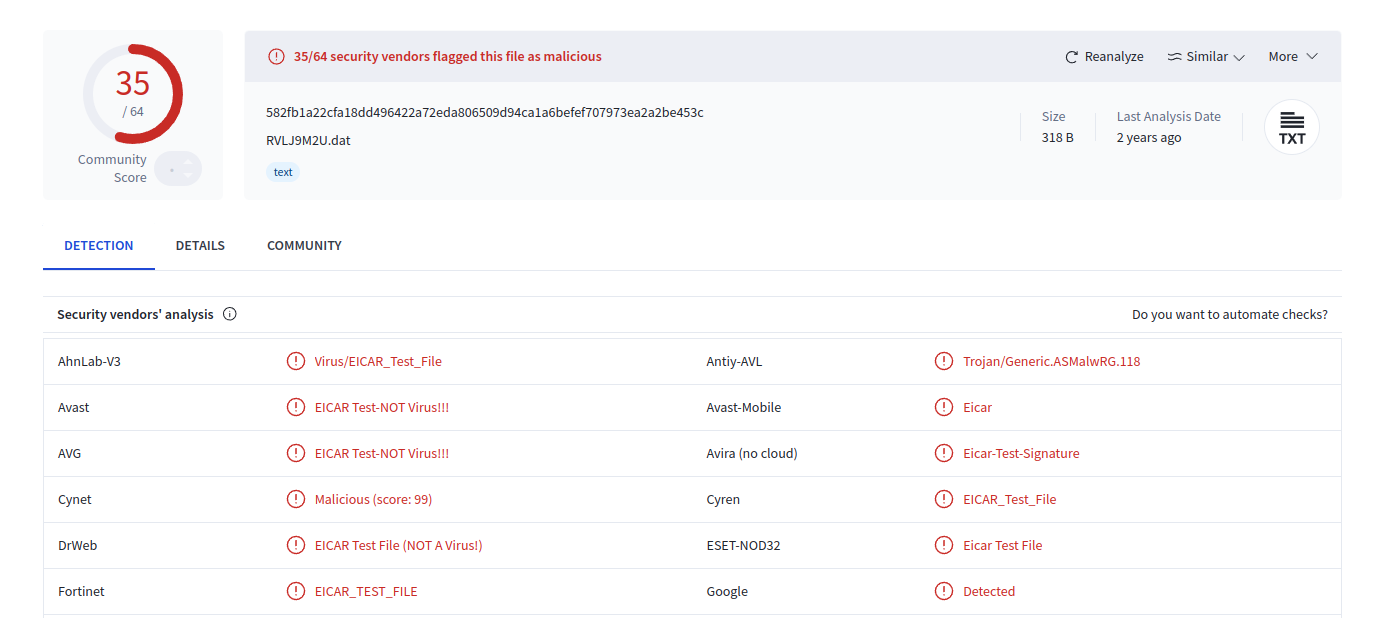Click the TXT file type icon

point(1292,127)
